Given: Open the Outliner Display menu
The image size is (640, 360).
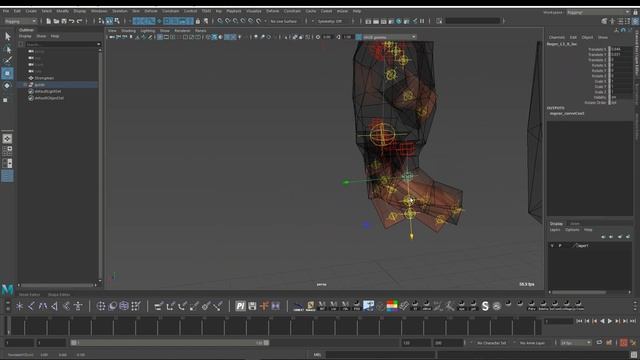Looking at the screenshot, I should pos(25,36).
